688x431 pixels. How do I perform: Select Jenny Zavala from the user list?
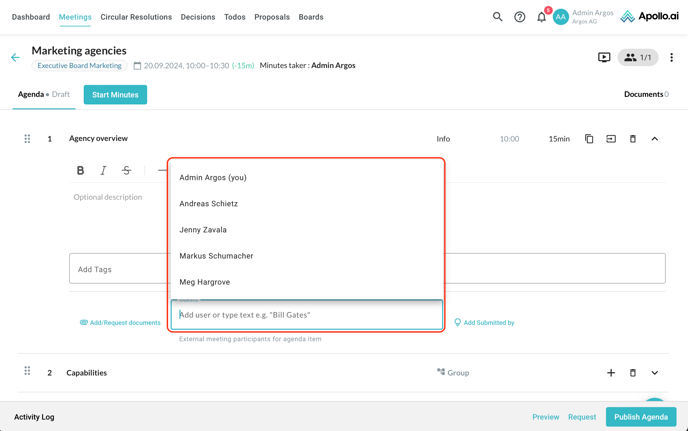(x=203, y=230)
